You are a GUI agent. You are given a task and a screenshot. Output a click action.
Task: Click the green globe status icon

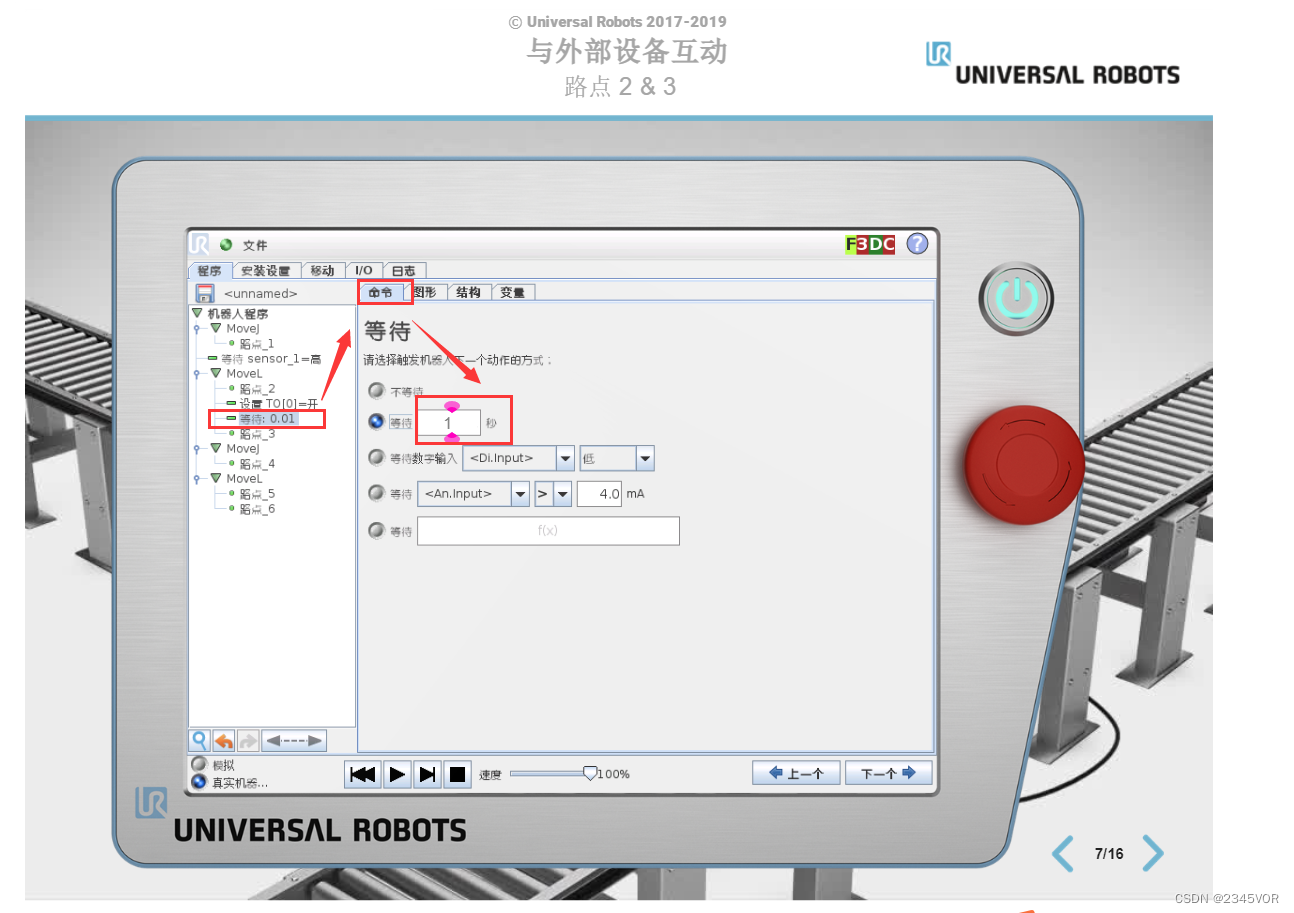coord(226,245)
